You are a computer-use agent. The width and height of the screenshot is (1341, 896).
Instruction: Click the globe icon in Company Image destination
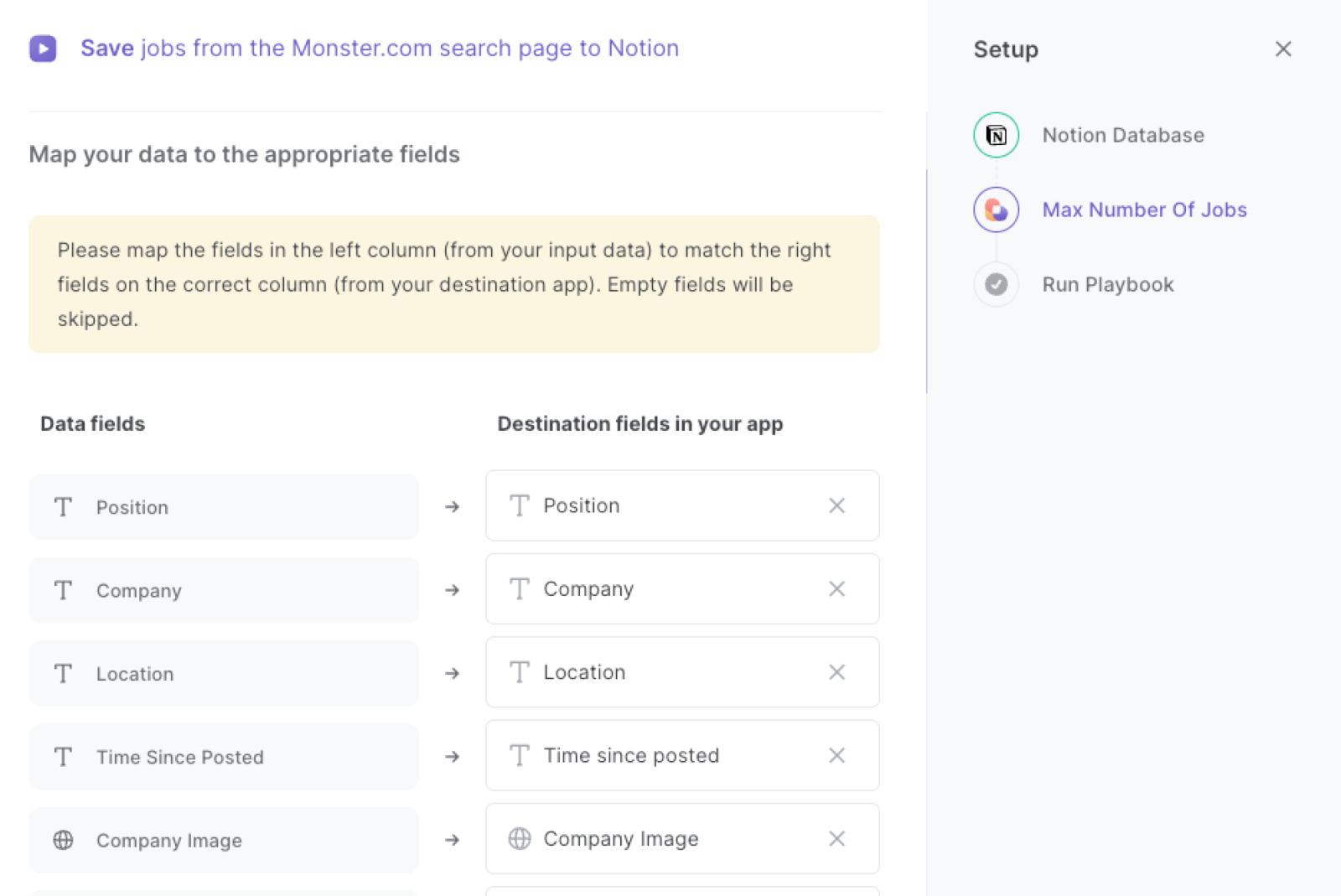tap(520, 838)
